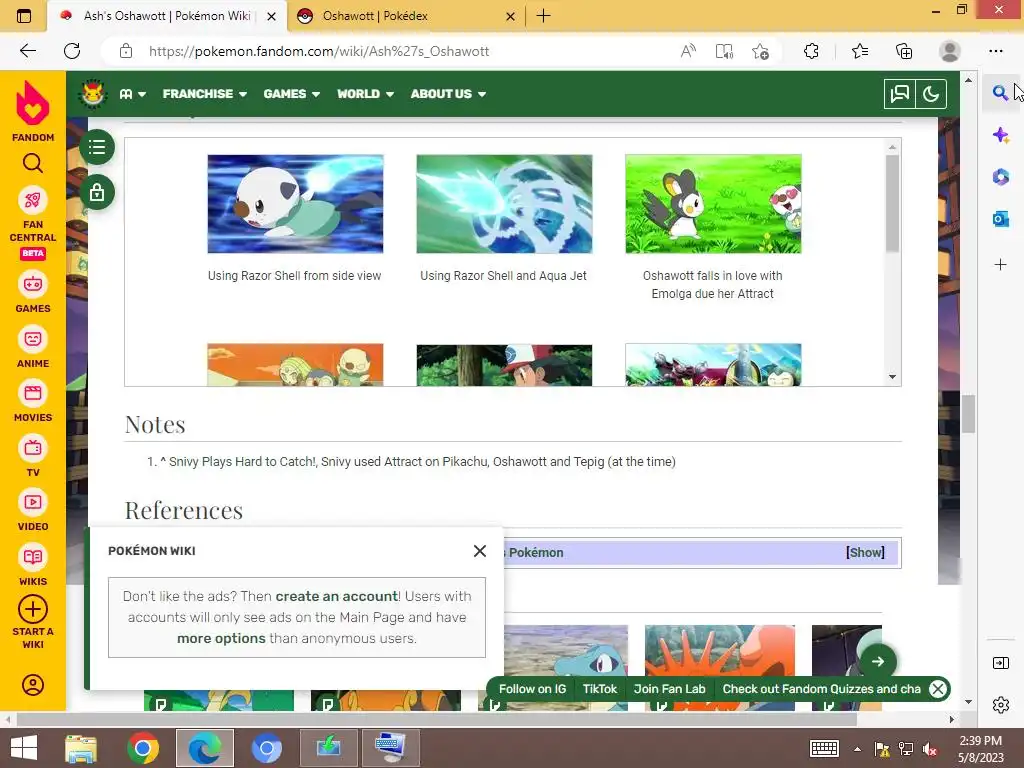Click the gallery scrollbar down arrow
The width and height of the screenshot is (1024, 768).
(892, 377)
